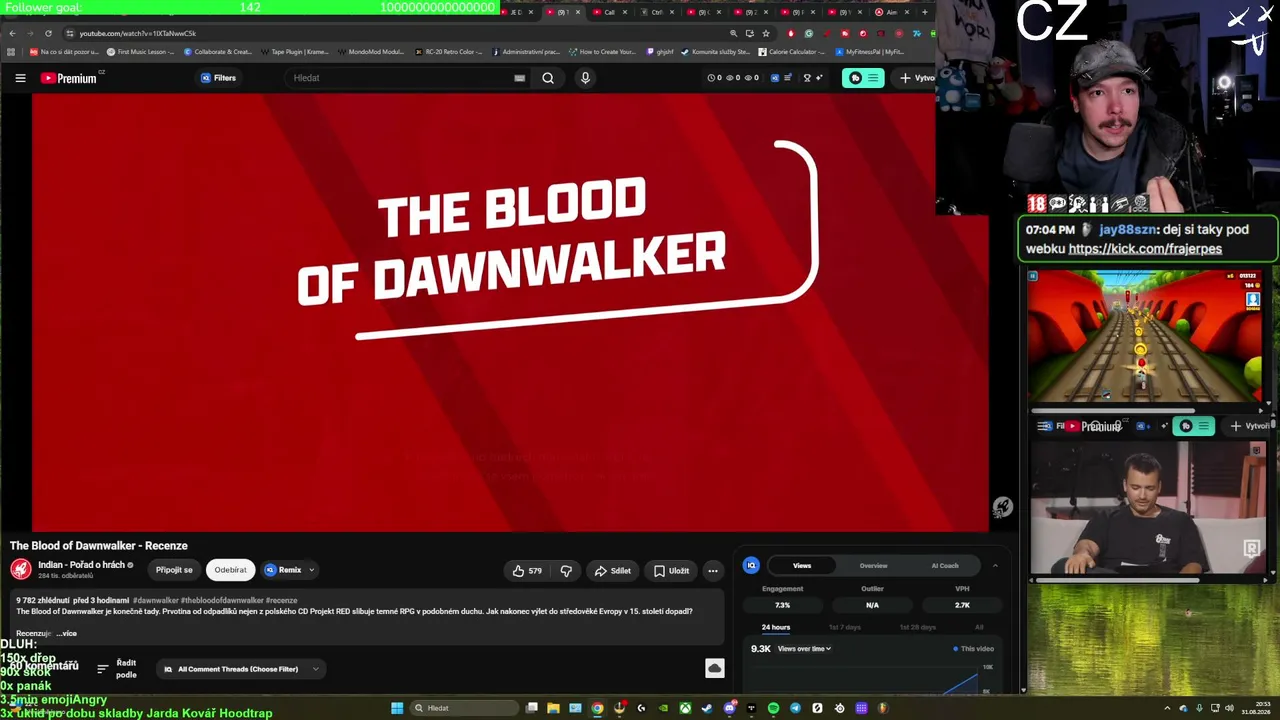Open the Windows Start menu
Viewport: 1280px width, 720px height.
click(397, 708)
